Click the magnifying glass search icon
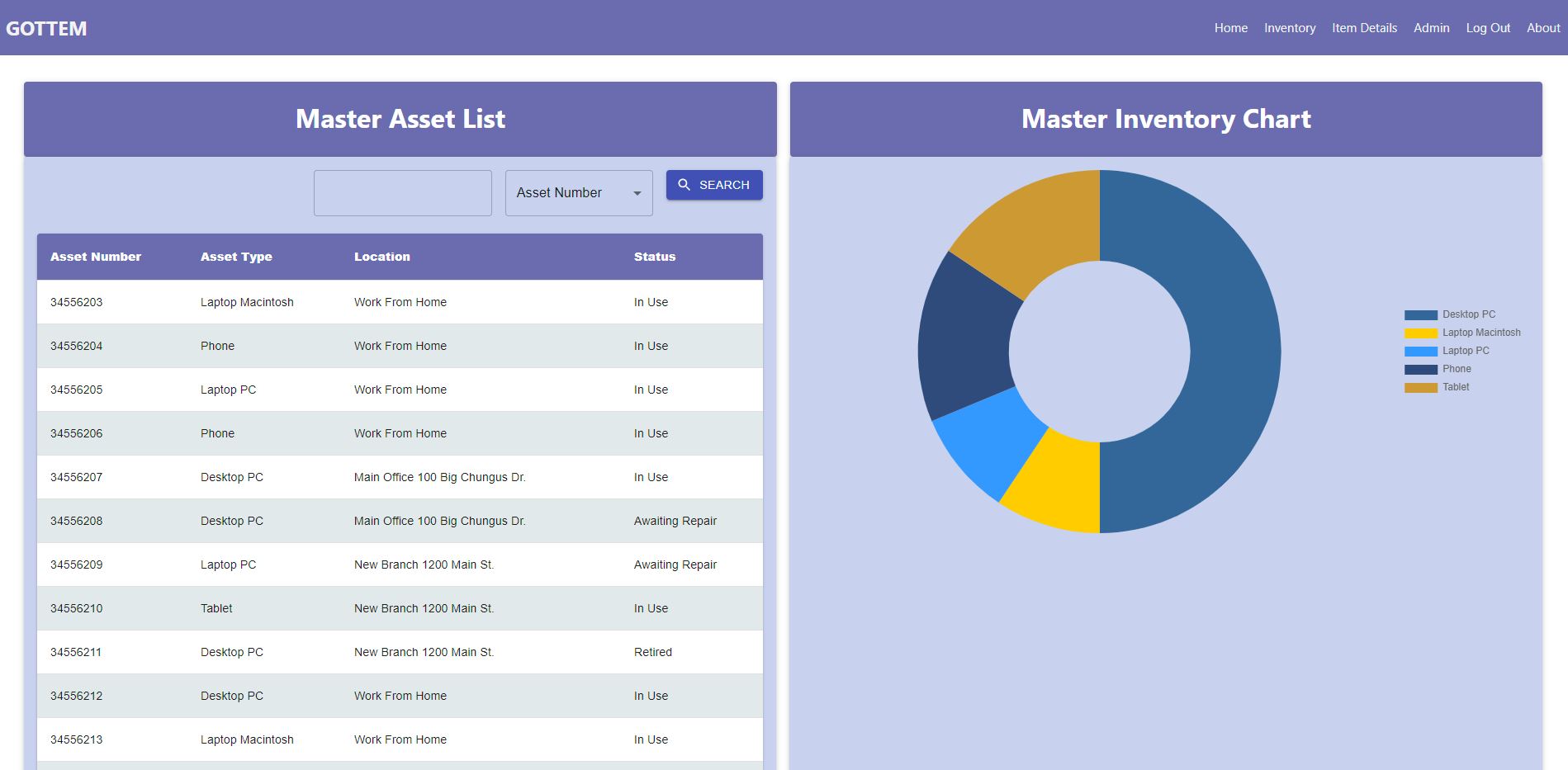Viewport: 1568px width, 770px height. pyautogui.click(x=684, y=185)
